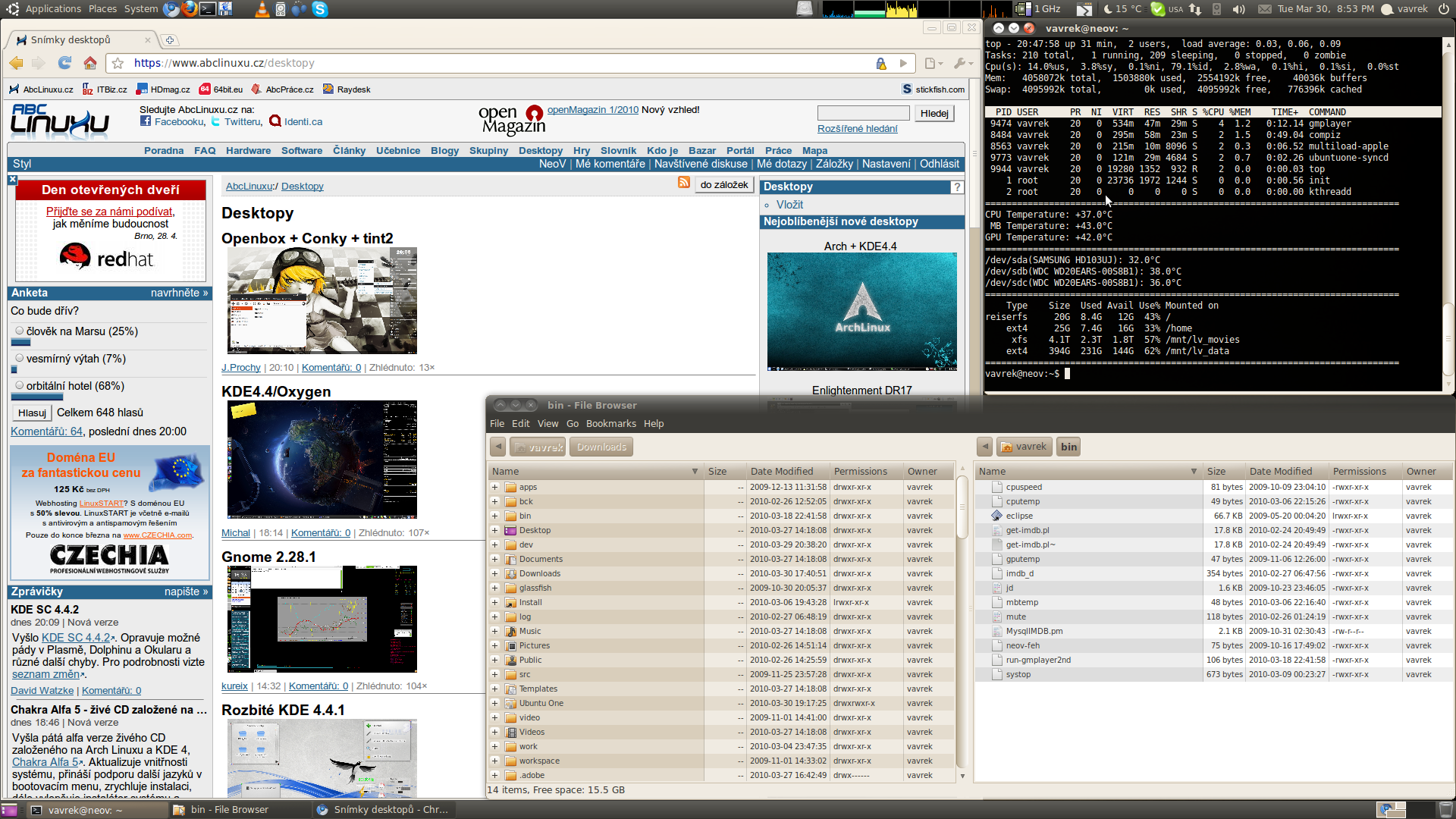The width and height of the screenshot is (1456, 819).
Task: Select the Videos folder icon
Action: 511,733
